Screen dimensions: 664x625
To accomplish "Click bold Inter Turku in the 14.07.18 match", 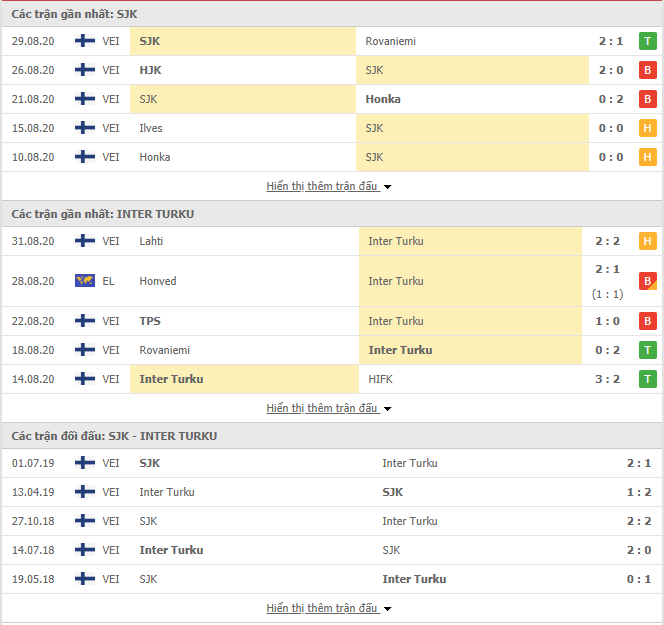I will [x=171, y=550].
